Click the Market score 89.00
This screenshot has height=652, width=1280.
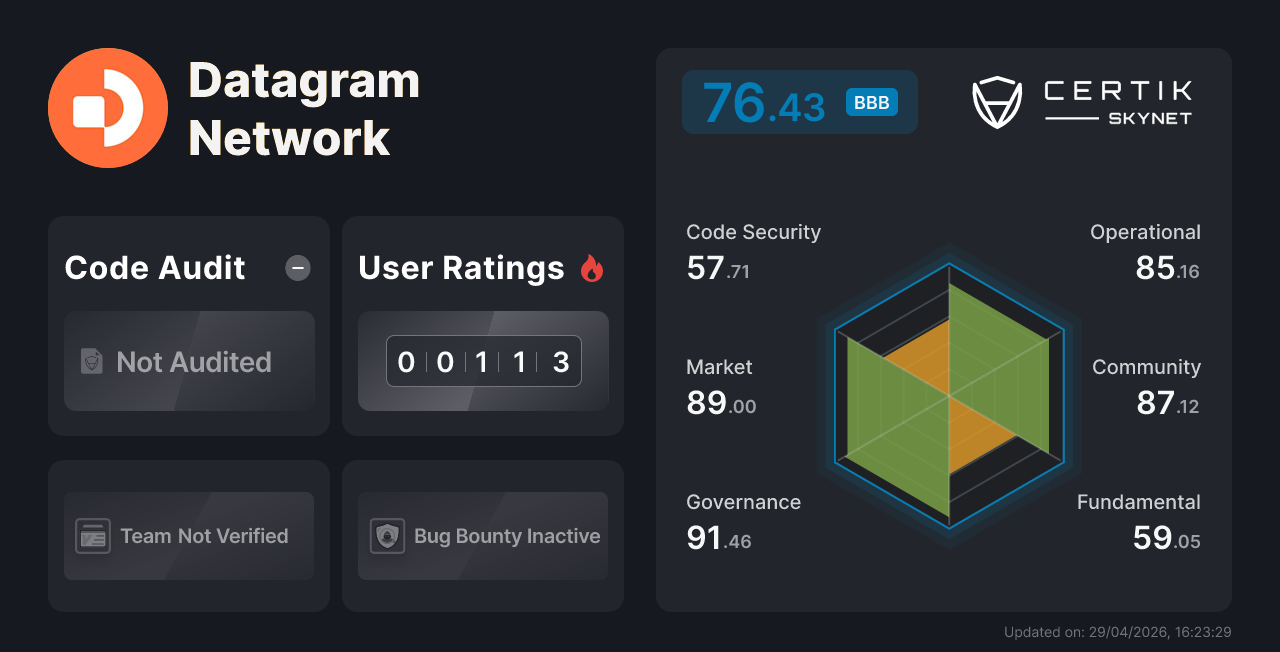point(720,404)
